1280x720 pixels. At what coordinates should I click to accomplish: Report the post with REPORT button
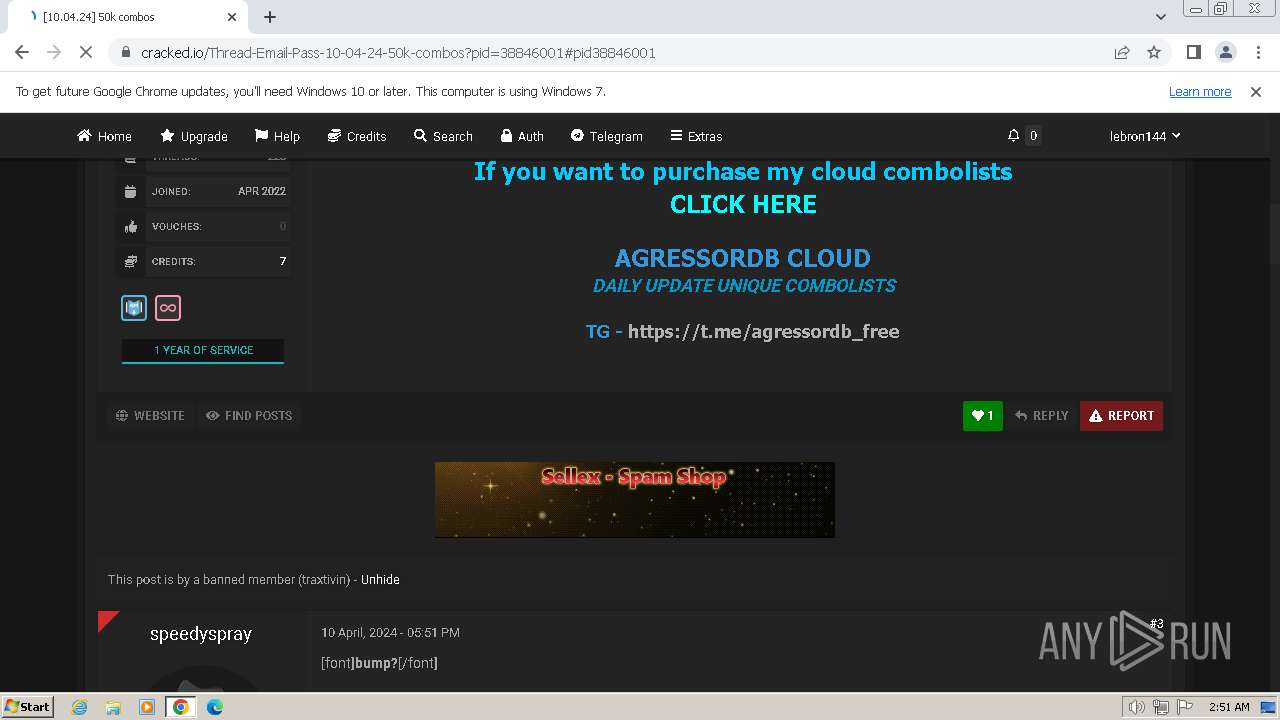tap(1121, 416)
